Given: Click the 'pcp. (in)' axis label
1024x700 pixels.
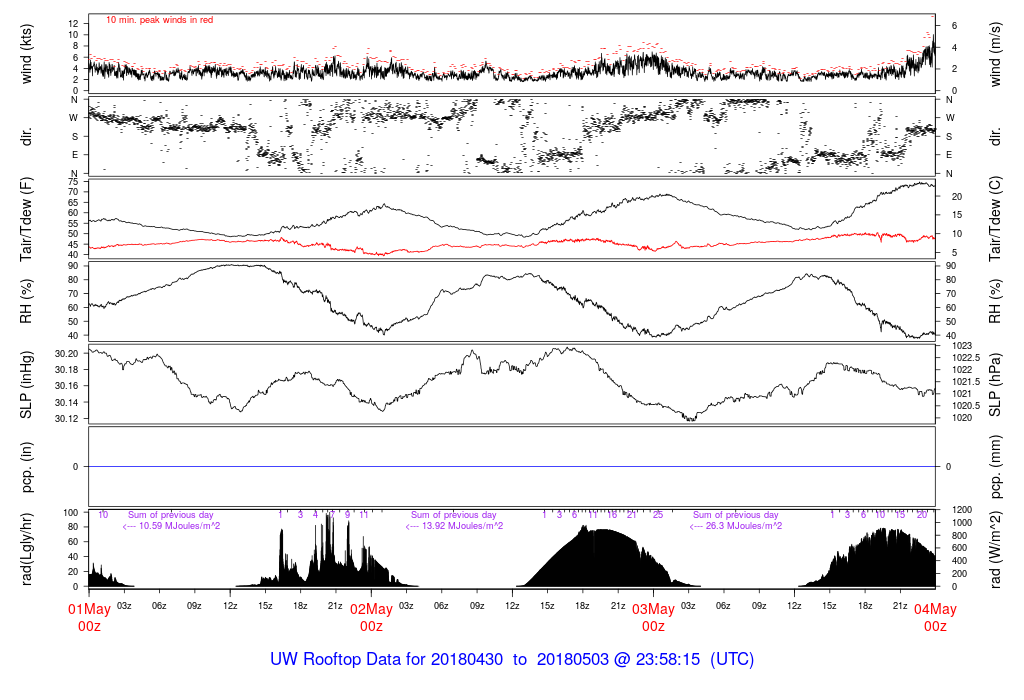Looking at the screenshot, I should point(26,467).
